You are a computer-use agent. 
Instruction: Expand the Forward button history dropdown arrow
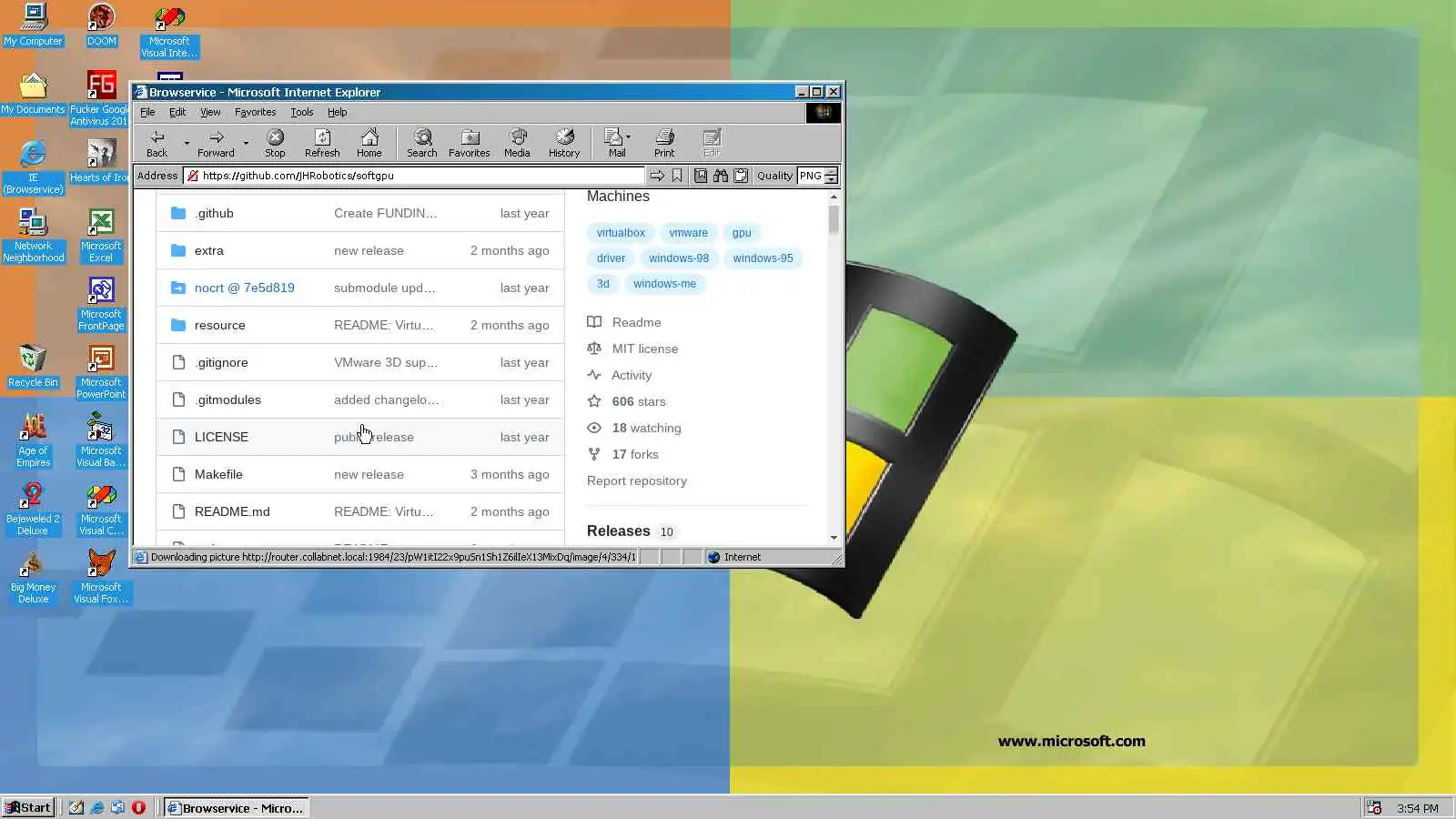coord(246,143)
